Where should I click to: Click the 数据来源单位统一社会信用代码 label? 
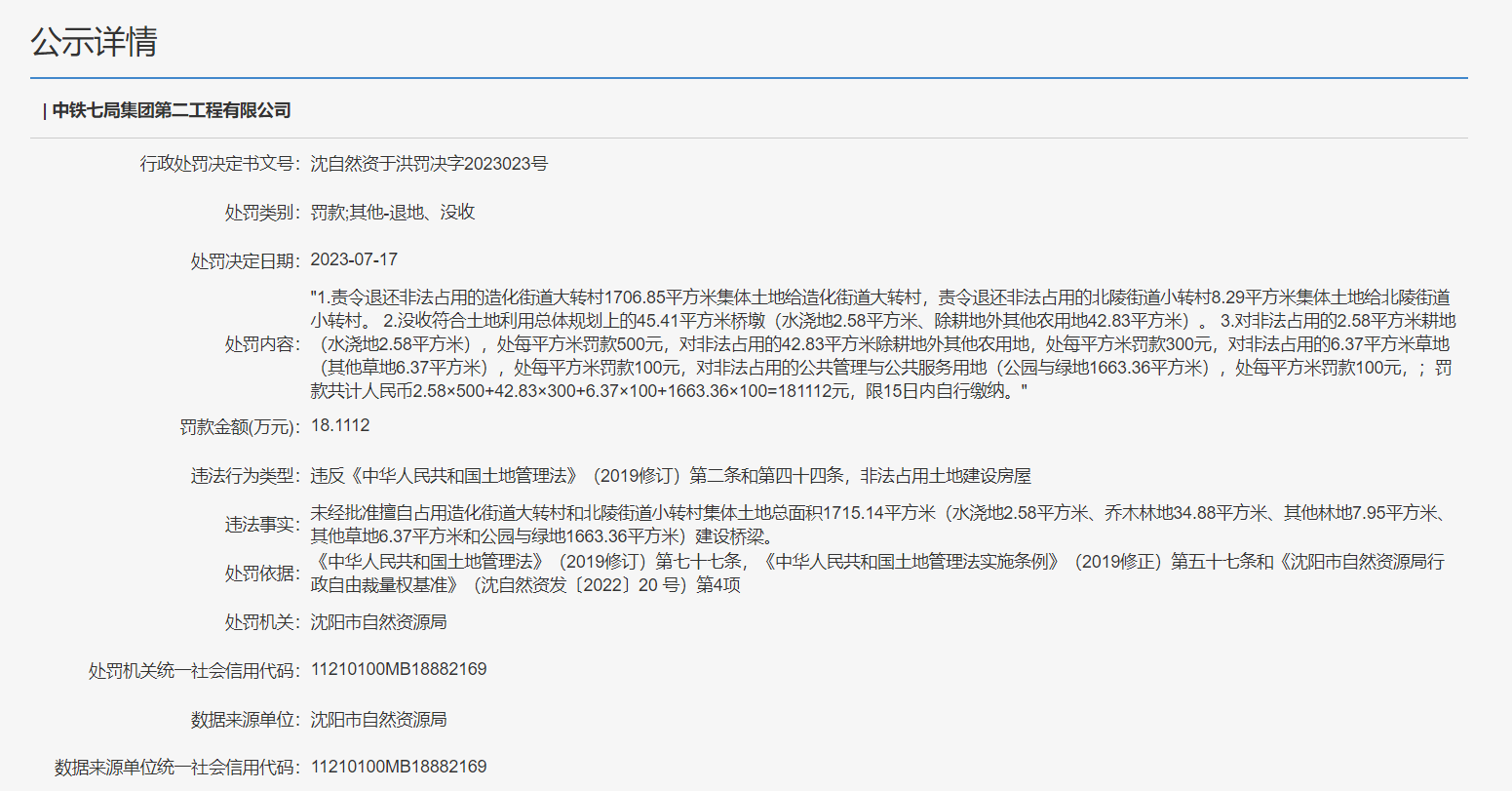click(177, 768)
